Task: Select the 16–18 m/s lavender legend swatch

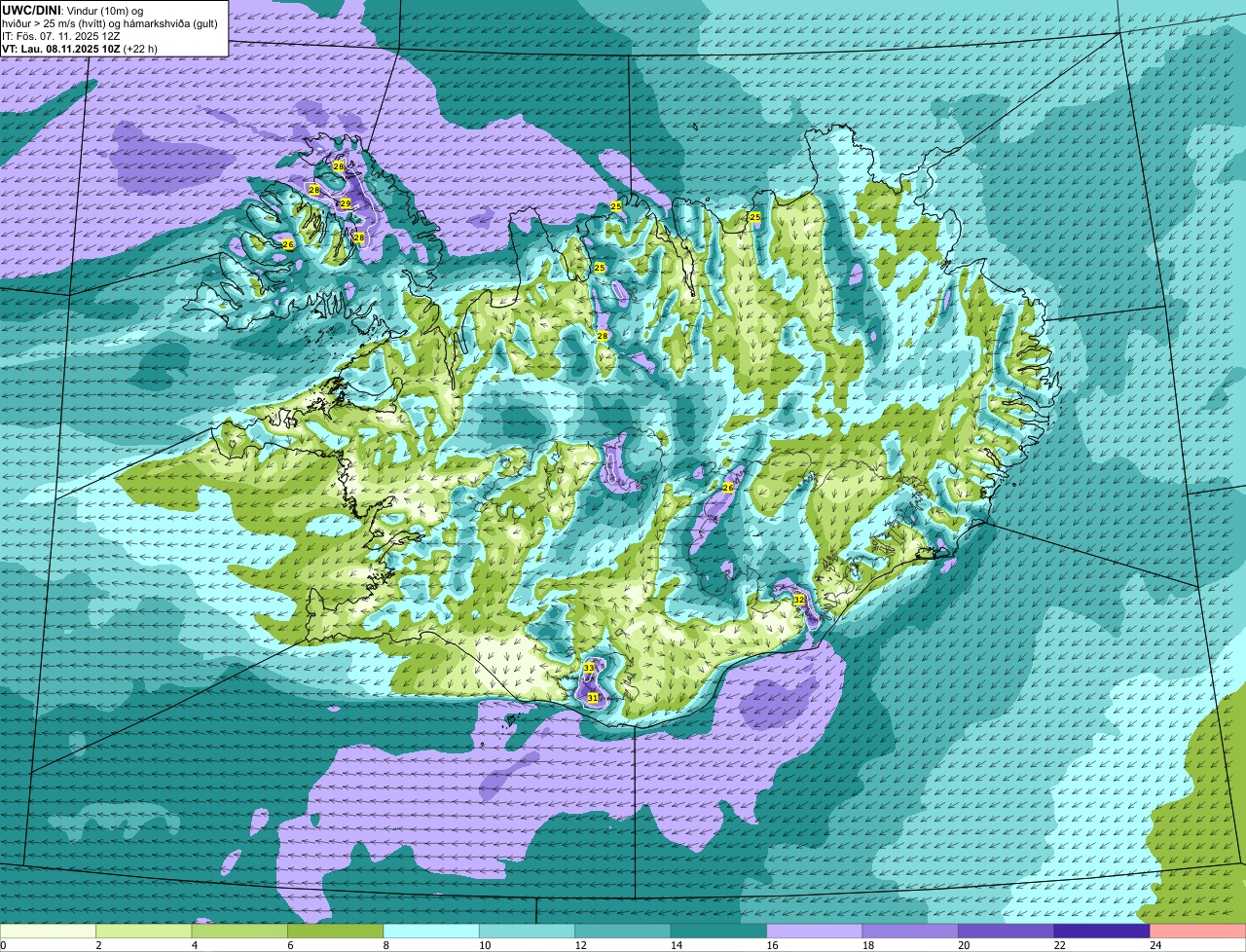Action: pos(815,931)
